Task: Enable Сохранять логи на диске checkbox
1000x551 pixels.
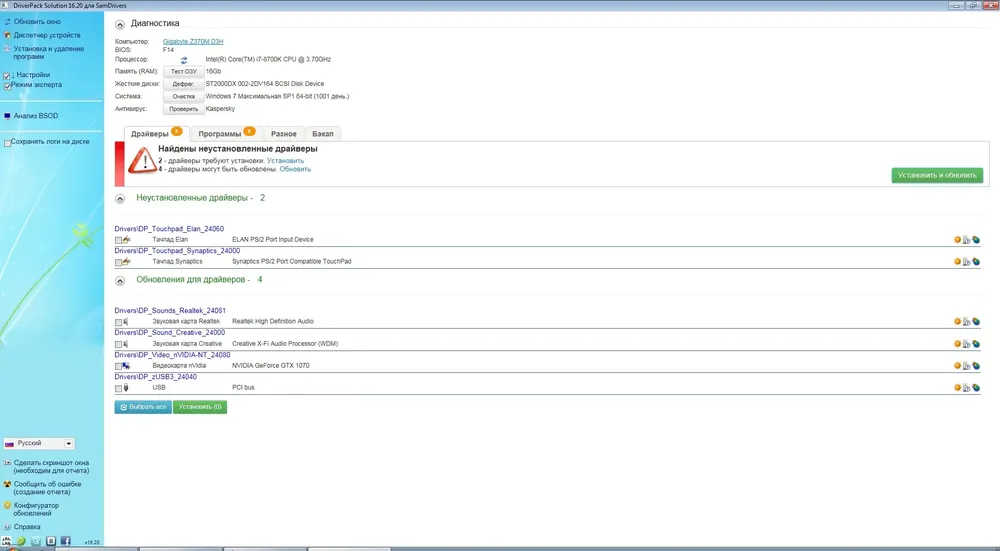Action: coord(7,143)
